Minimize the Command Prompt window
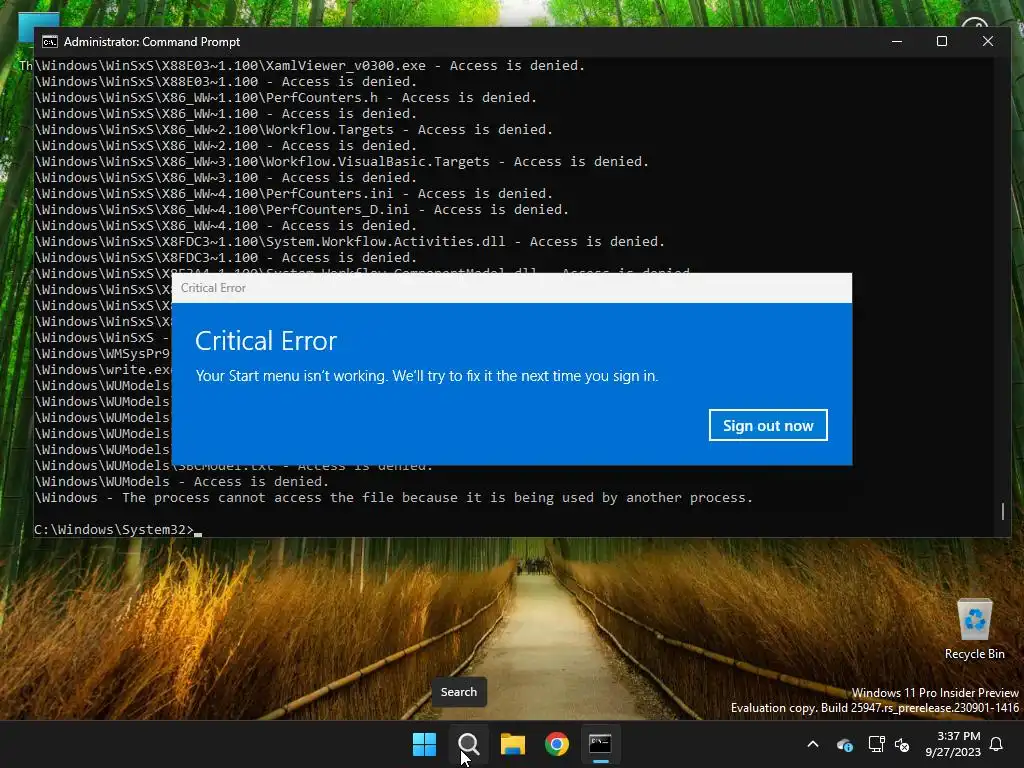 (897, 41)
